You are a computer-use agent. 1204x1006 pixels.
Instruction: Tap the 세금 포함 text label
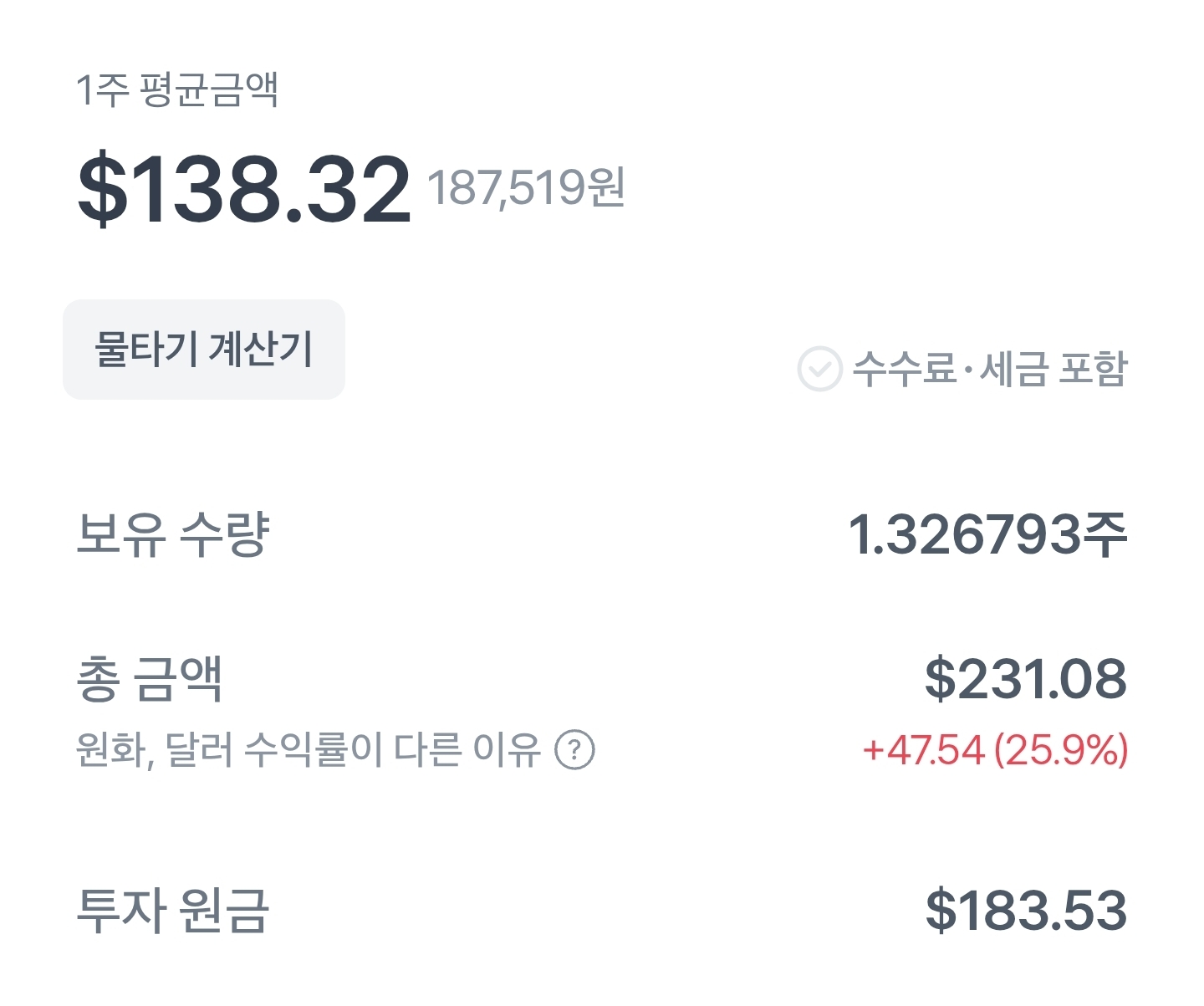tap(1053, 369)
